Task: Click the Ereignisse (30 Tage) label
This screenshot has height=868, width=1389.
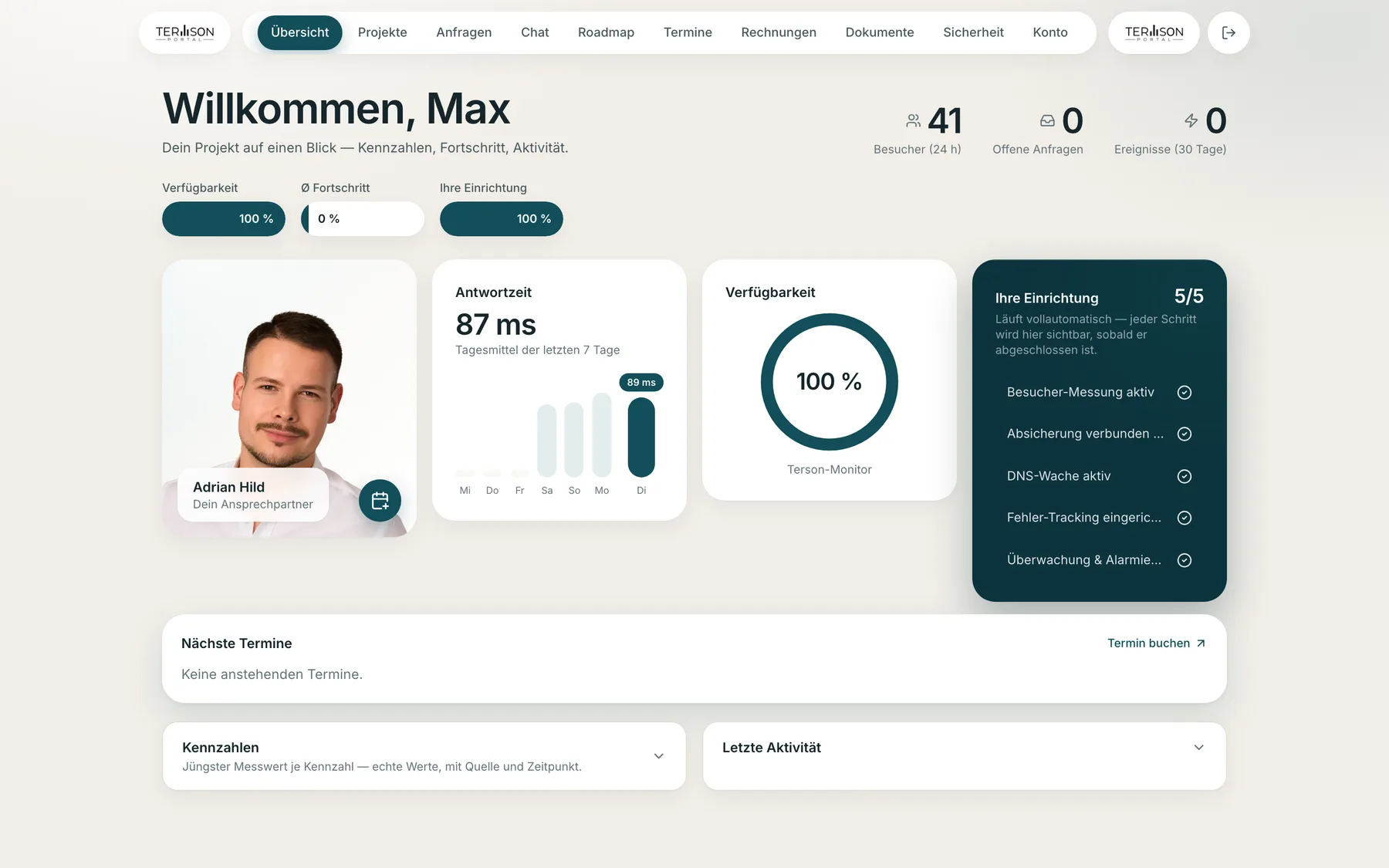Action: tap(1171, 150)
